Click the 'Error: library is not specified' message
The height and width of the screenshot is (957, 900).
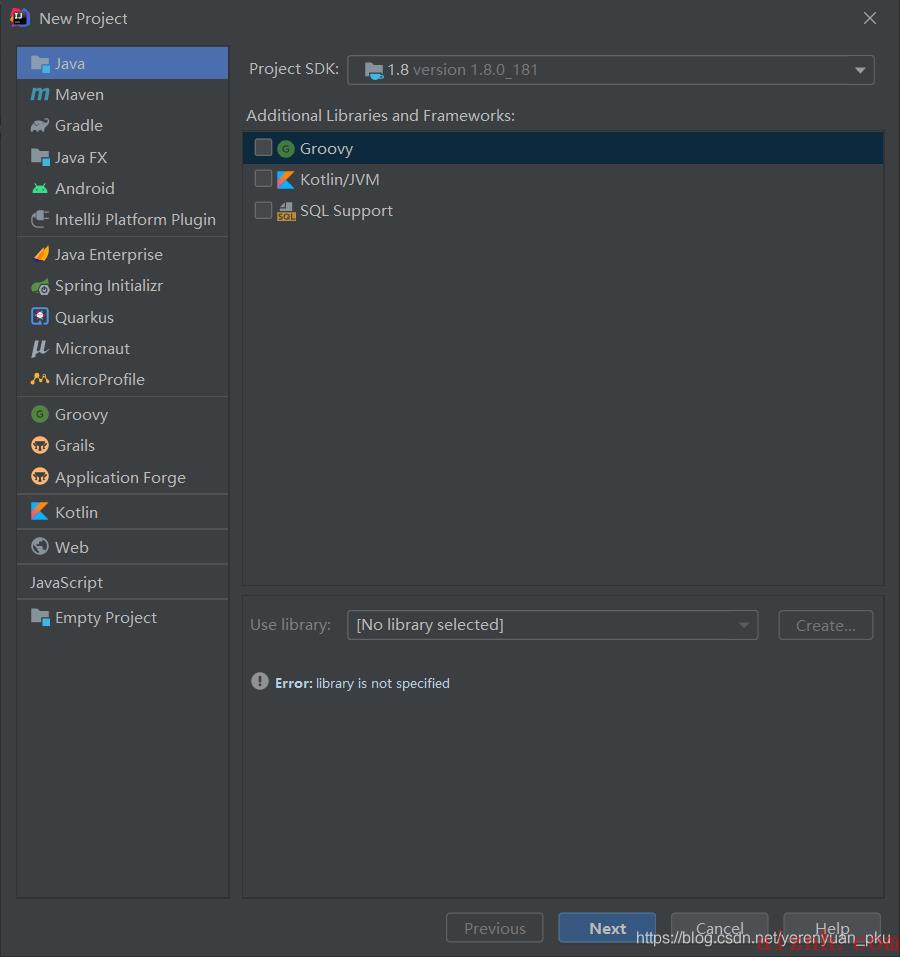[362, 683]
